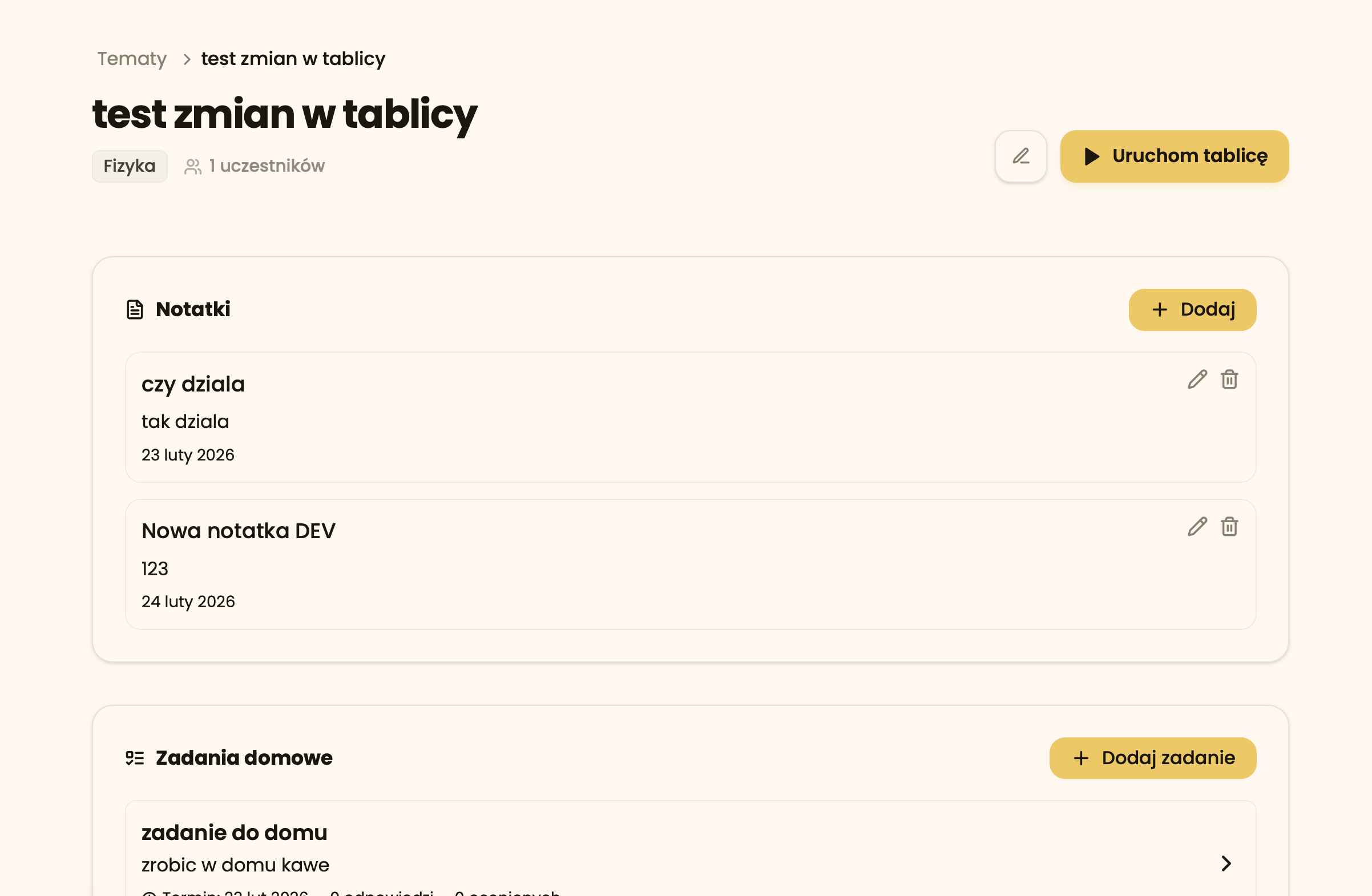
Task: Click 'Dodaj' to add a new note
Action: (1192, 310)
